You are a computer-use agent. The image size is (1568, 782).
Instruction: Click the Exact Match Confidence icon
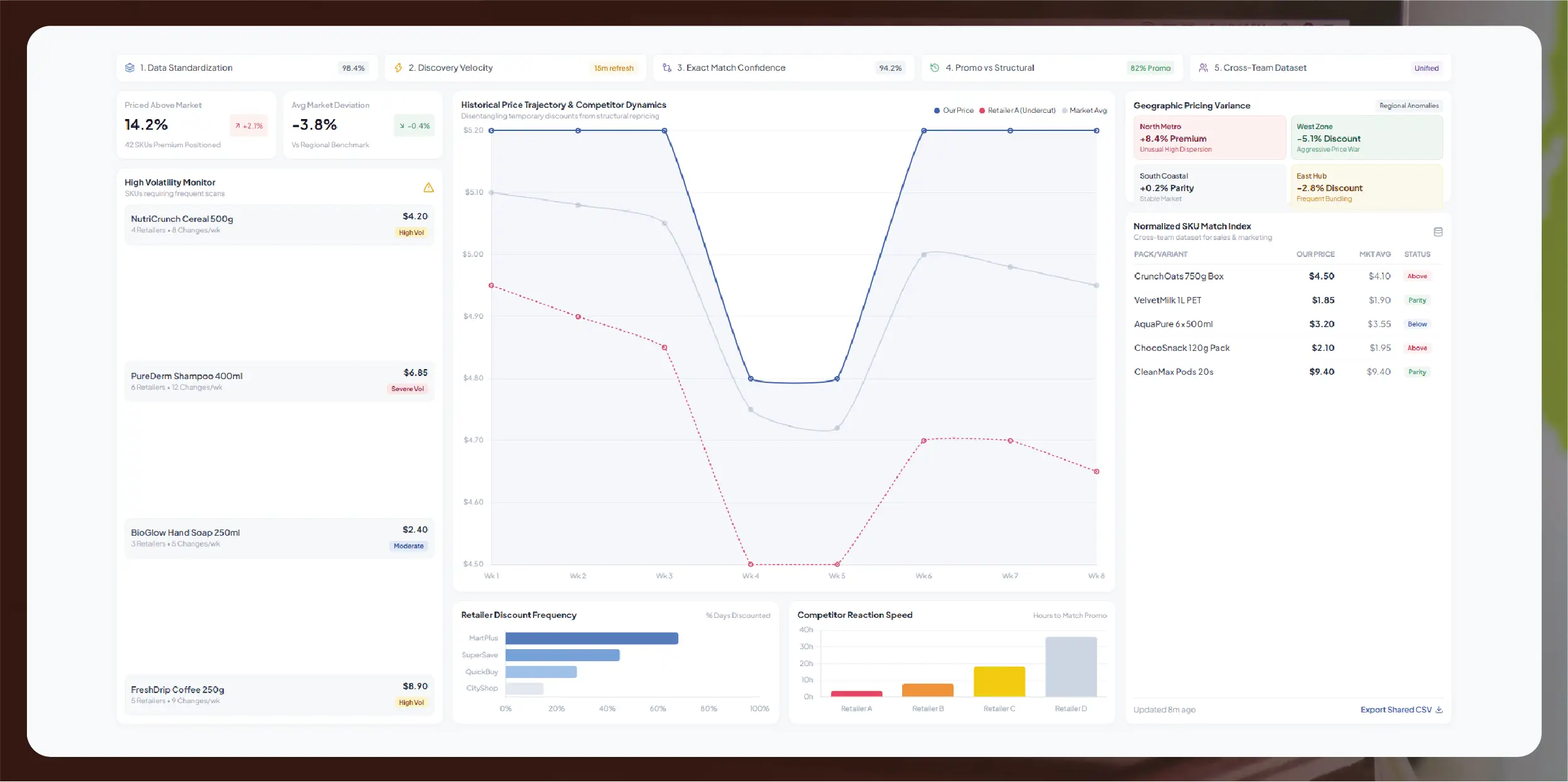pyautogui.click(x=667, y=68)
